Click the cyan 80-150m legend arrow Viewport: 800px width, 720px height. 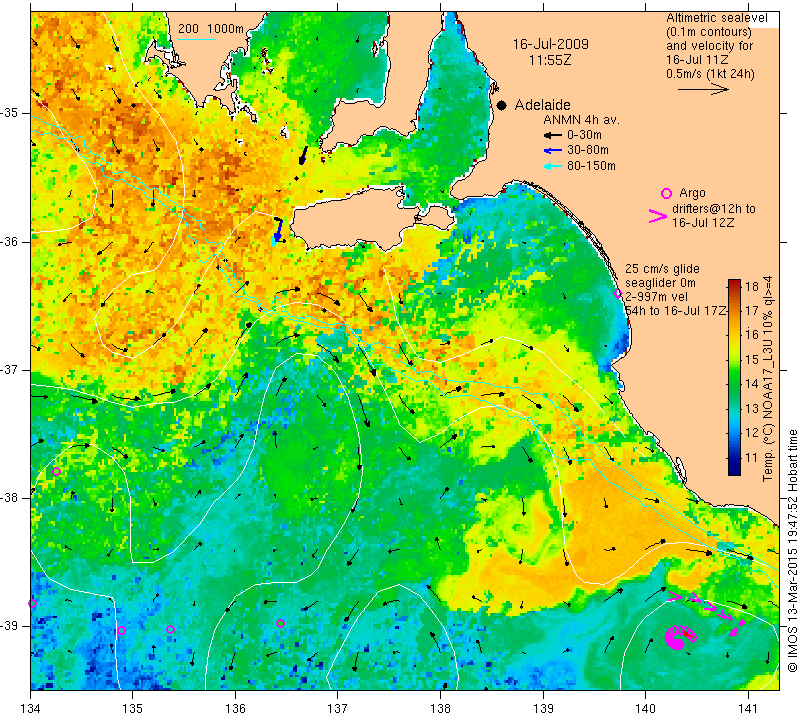[553, 166]
